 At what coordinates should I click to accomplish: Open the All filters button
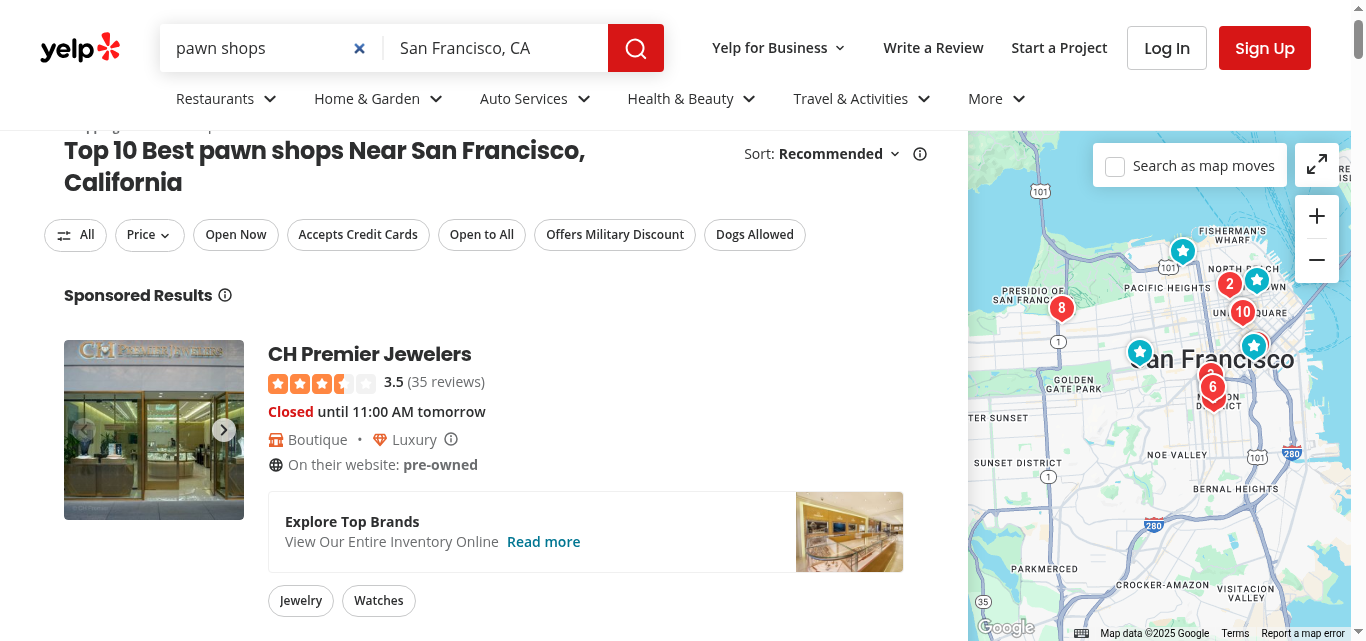75,235
